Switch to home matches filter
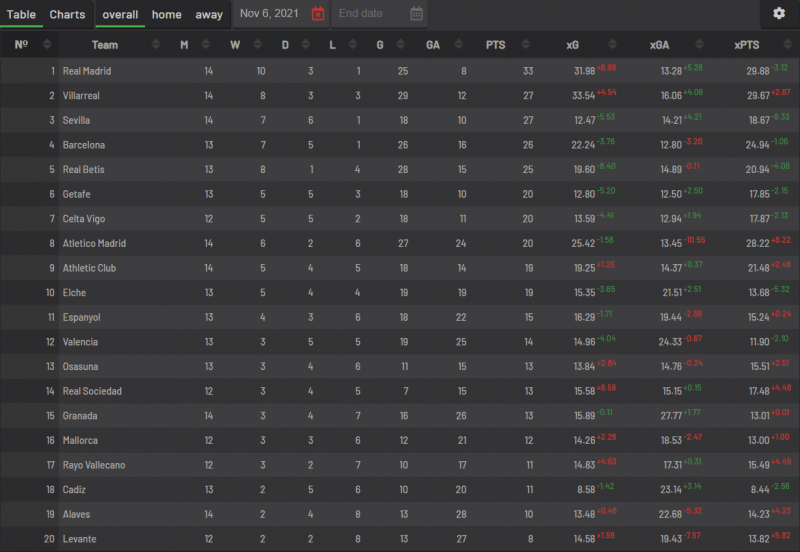Viewport: 800px width, 552px height. click(166, 14)
